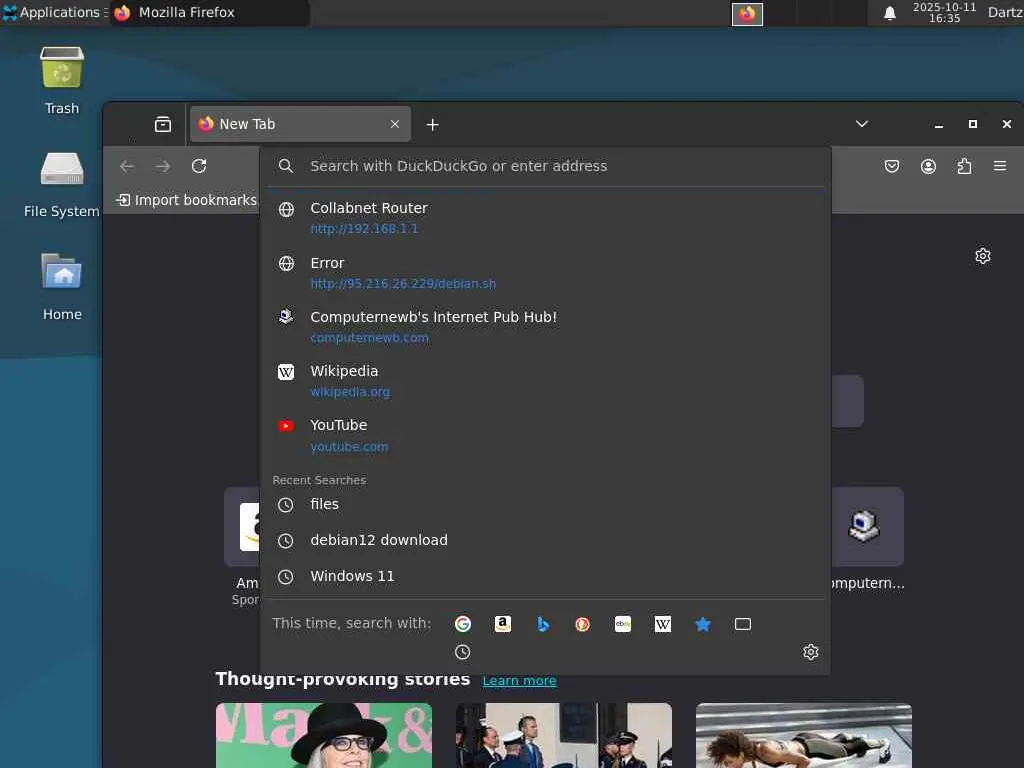Viewport: 1024px width, 768px height.
Task: Open the Home folder desktop icon
Action: point(62,286)
